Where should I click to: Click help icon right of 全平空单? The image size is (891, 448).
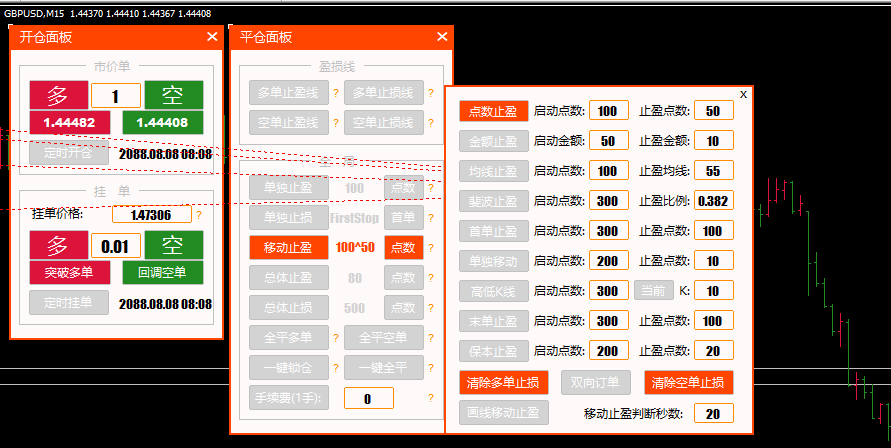coord(431,338)
